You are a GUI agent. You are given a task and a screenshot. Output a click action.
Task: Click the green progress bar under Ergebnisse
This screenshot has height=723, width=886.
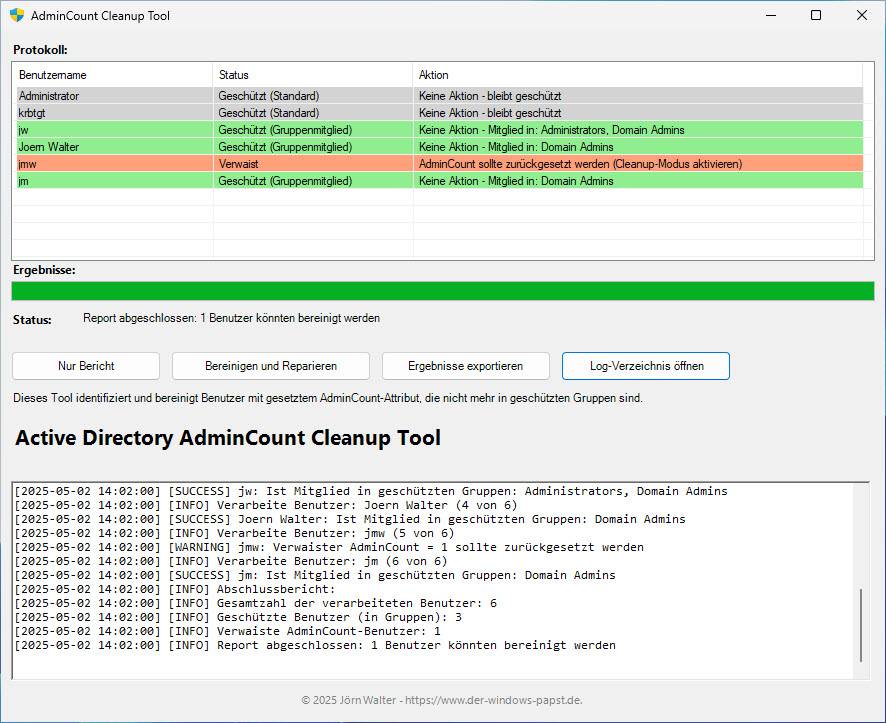[442, 291]
